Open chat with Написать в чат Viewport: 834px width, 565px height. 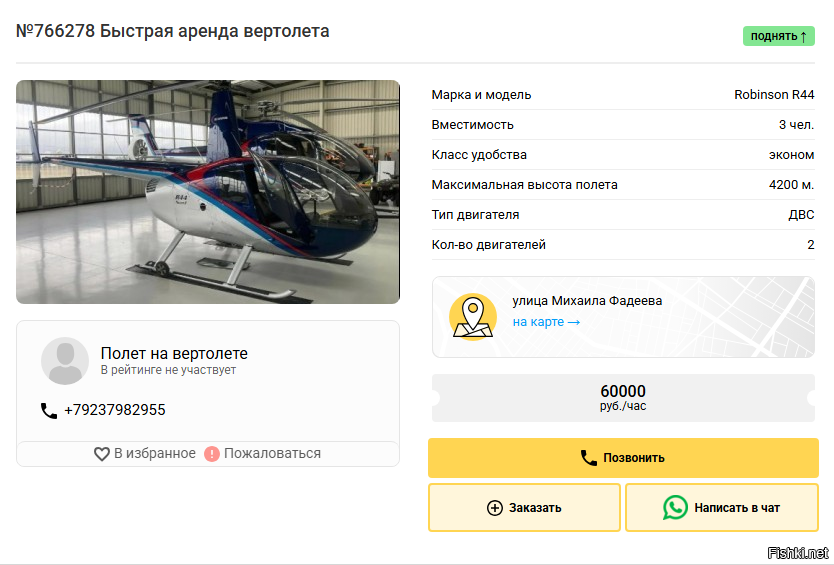pos(722,508)
